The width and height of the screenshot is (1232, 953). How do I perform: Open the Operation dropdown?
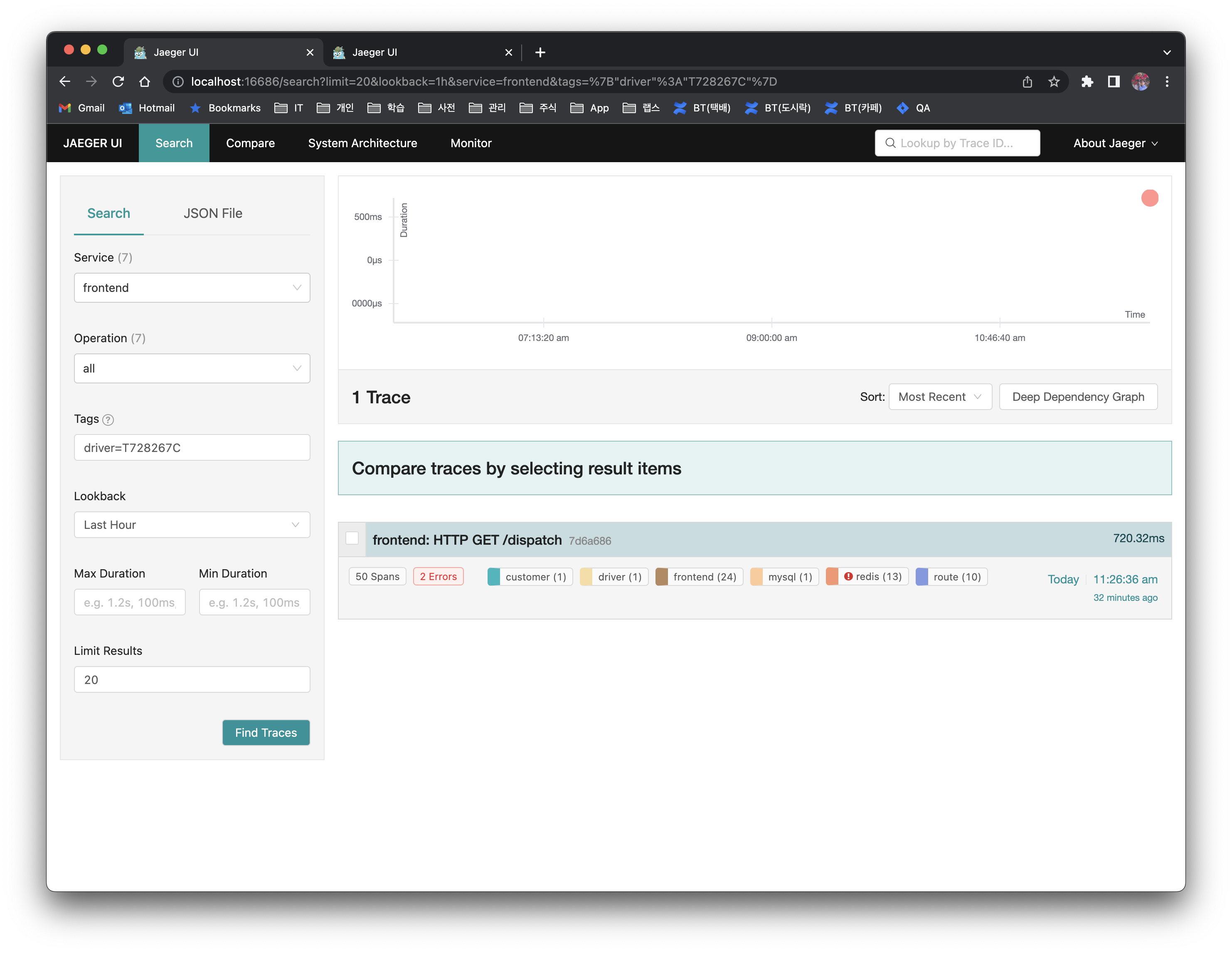(192, 368)
